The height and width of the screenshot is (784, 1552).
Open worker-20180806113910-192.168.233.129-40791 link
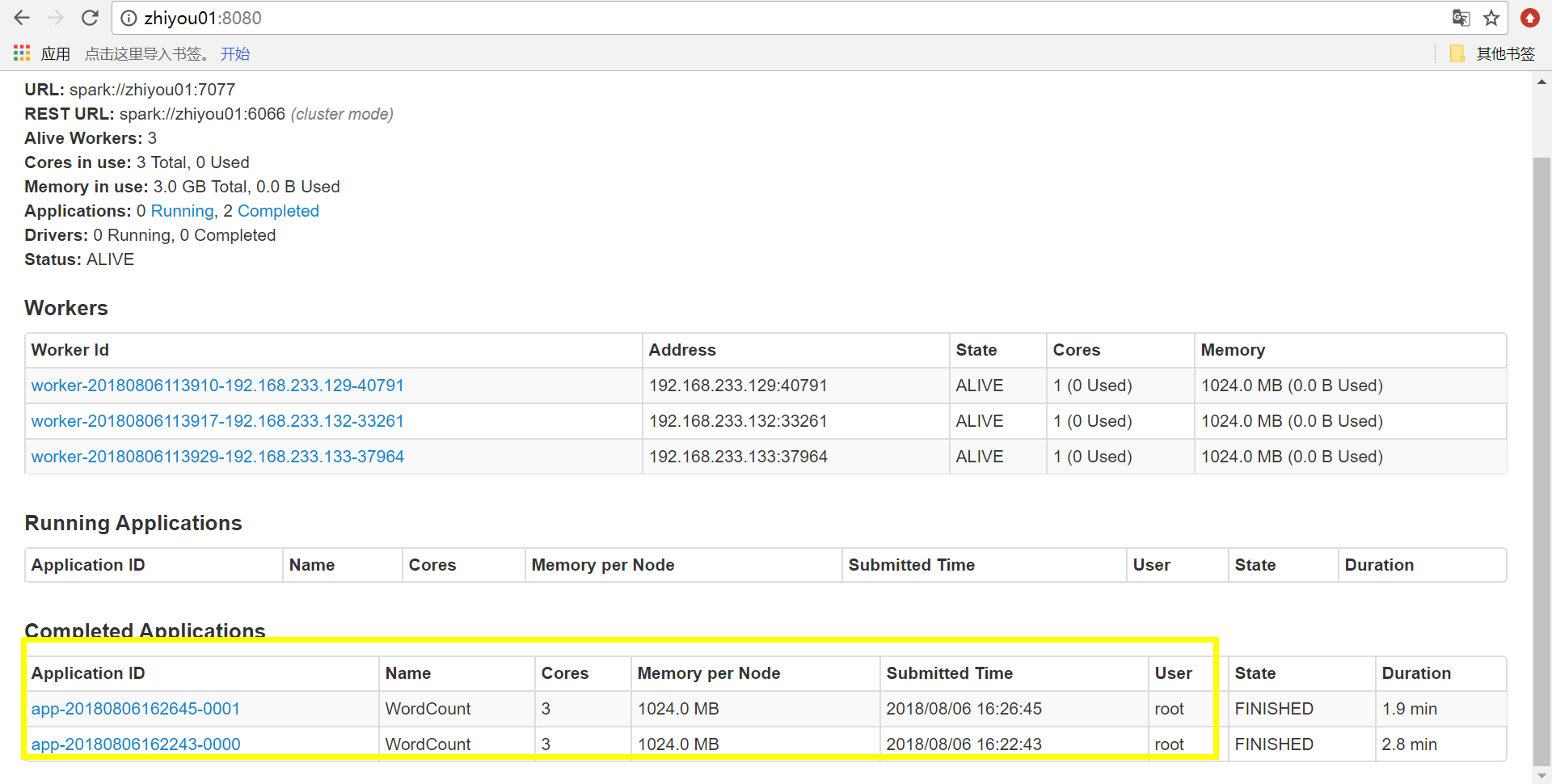pos(217,386)
